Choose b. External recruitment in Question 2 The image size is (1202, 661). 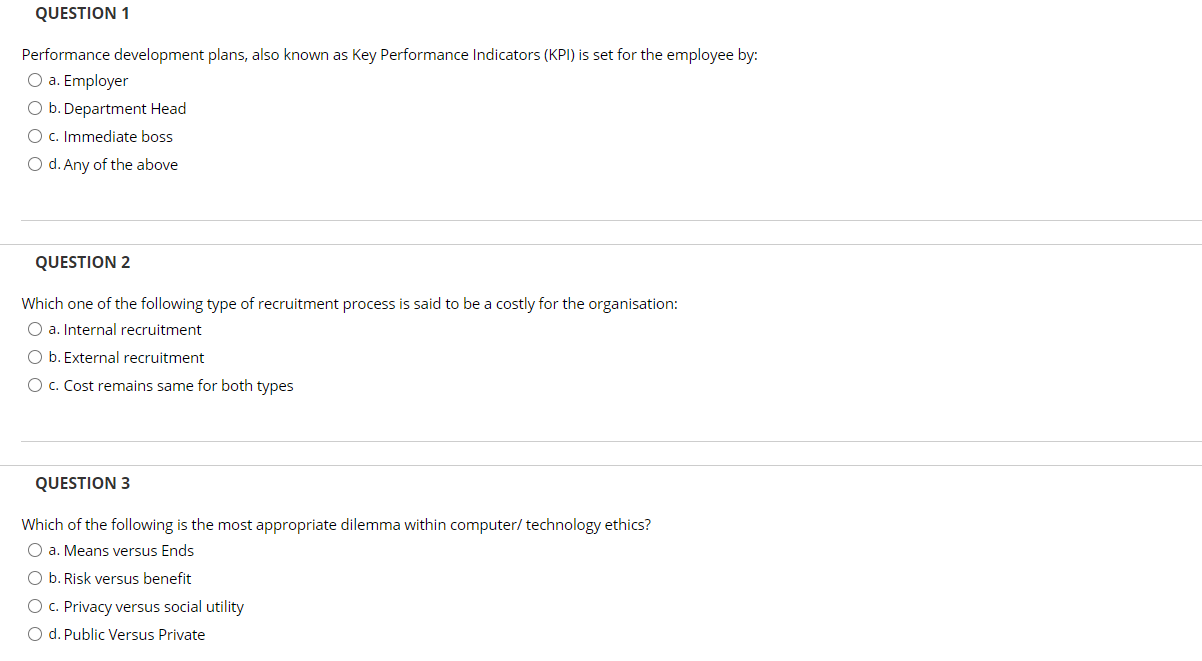[34, 356]
